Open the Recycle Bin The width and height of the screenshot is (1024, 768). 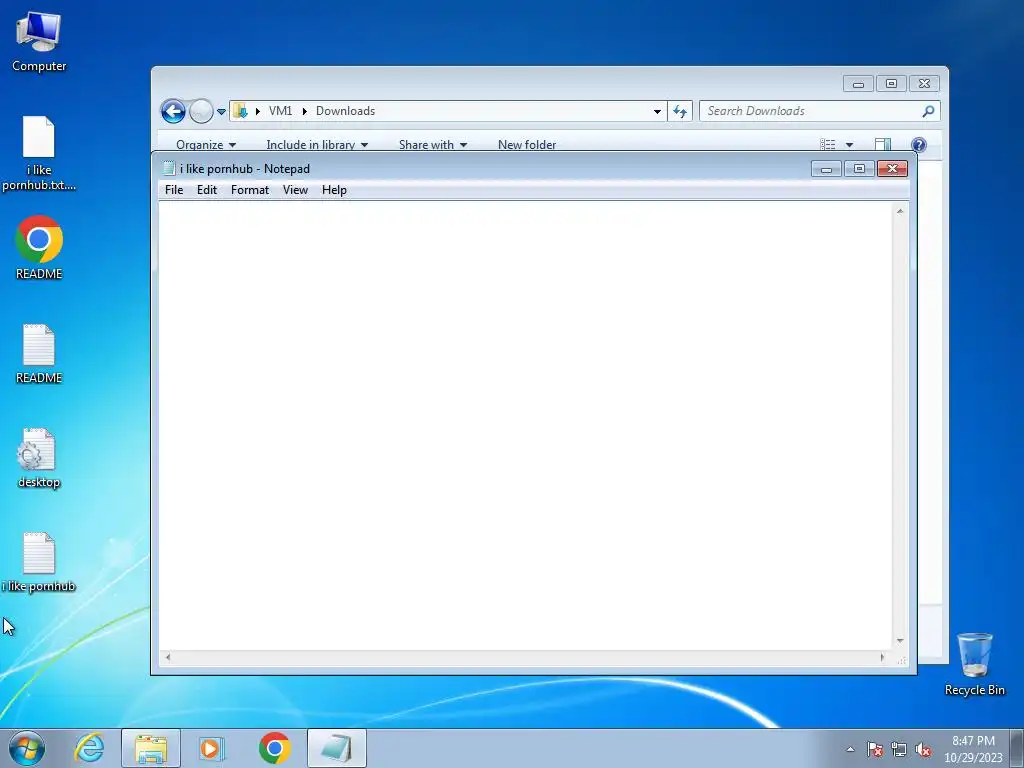click(x=974, y=664)
